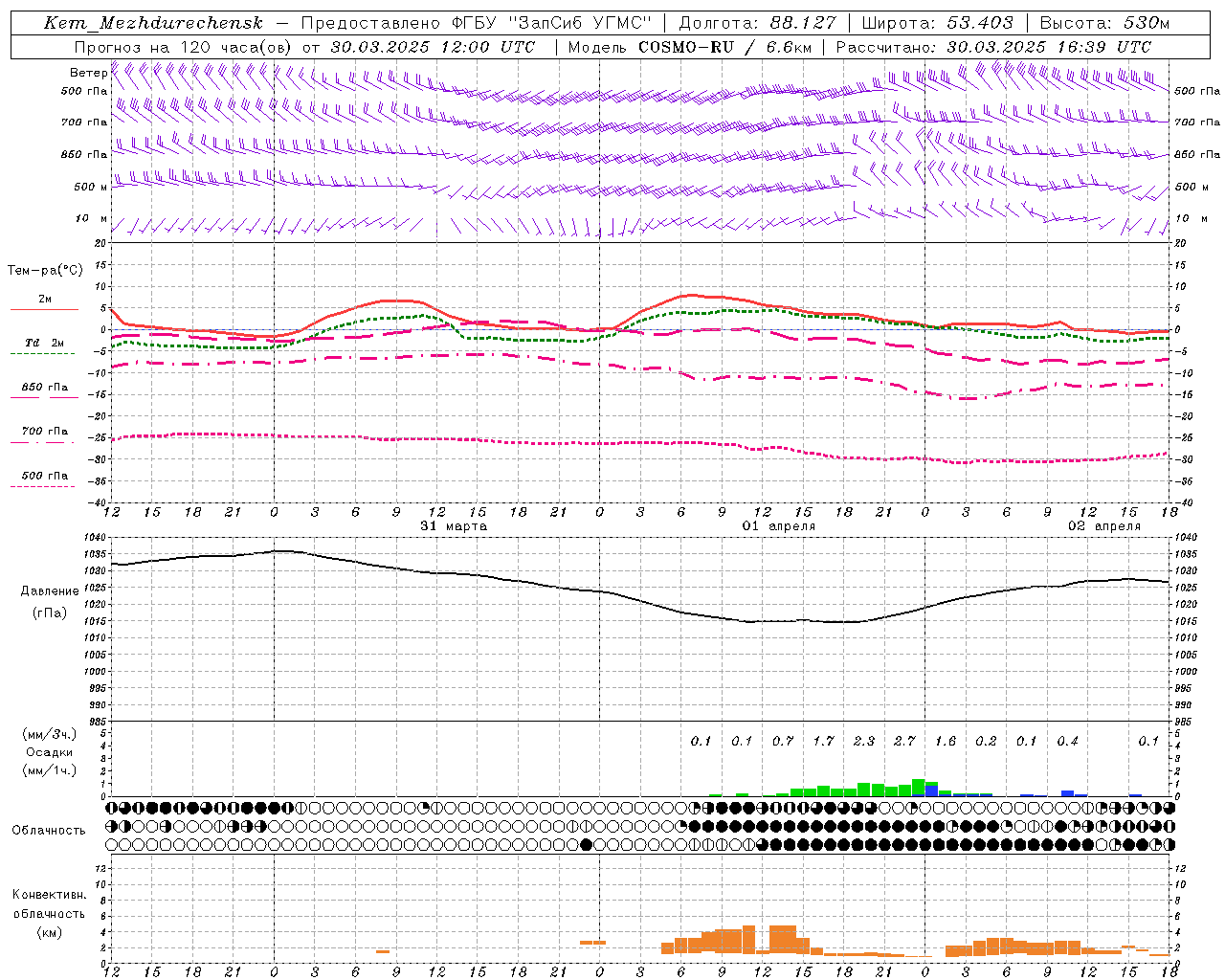Click the 31 марта date label
1225x980 pixels.
click(454, 526)
